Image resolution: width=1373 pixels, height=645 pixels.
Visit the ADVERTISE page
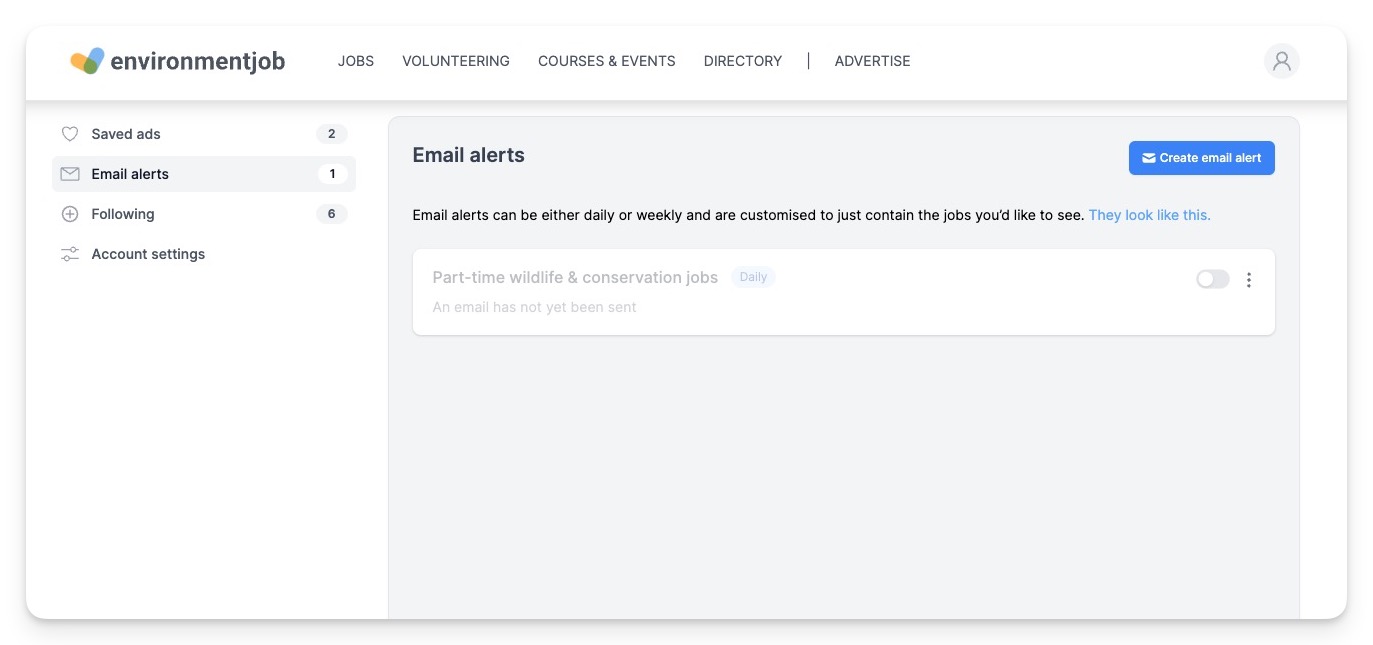click(873, 61)
